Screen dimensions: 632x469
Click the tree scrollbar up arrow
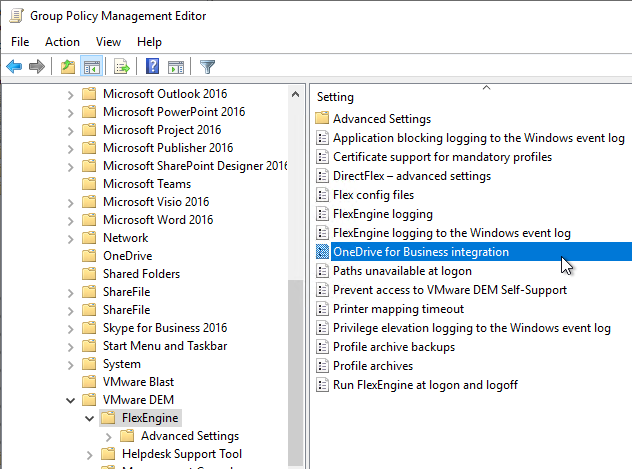coord(295,94)
